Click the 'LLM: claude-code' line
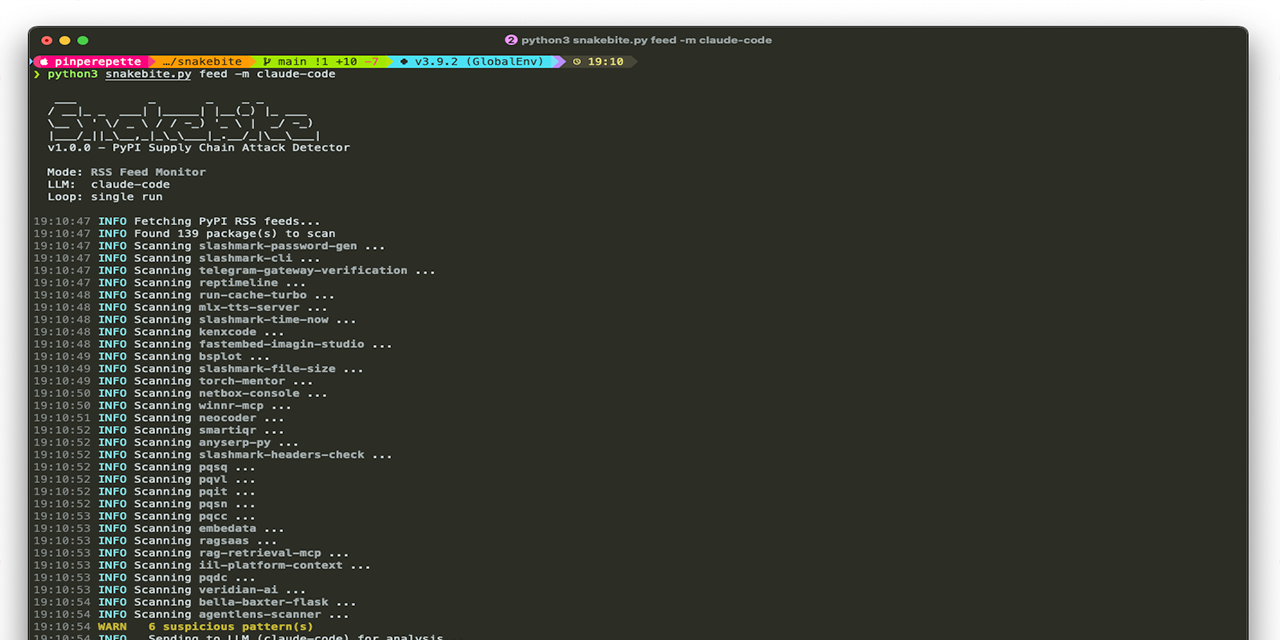The image size is (1280, 640). point(108,184)
